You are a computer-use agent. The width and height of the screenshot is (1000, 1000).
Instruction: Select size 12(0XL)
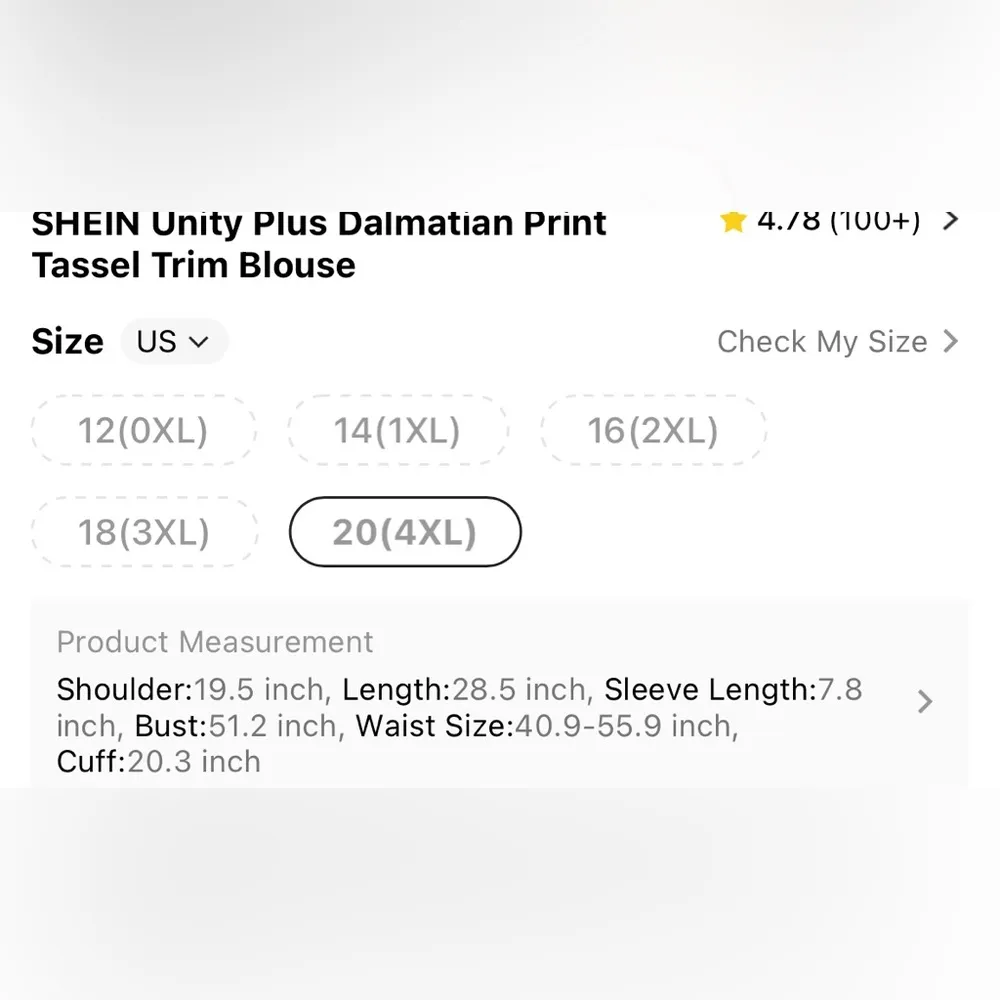coord(143,430)
